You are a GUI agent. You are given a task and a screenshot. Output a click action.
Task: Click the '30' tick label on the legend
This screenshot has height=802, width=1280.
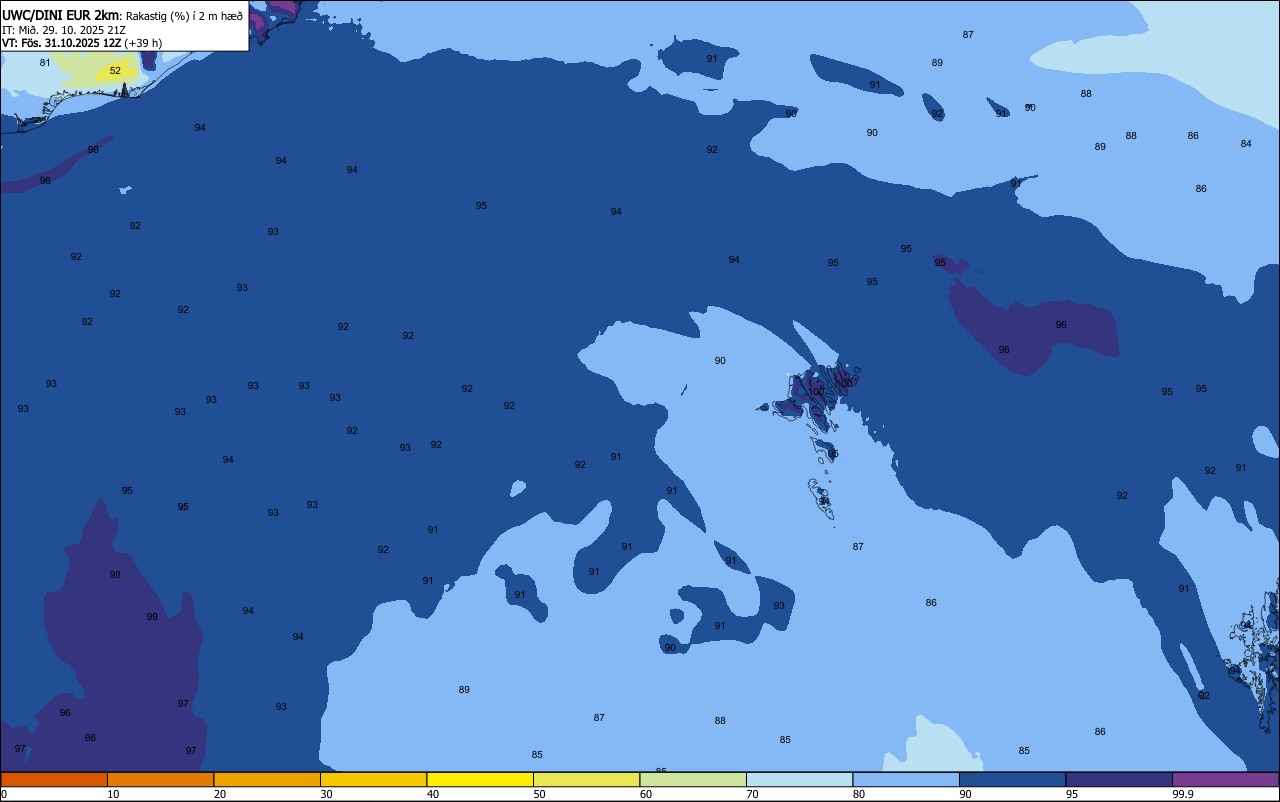(x=326, y=794)
